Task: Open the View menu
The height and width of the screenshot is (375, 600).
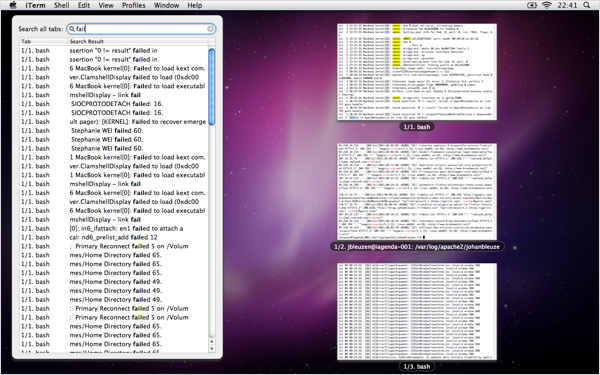Action: [x=106, y=5]
